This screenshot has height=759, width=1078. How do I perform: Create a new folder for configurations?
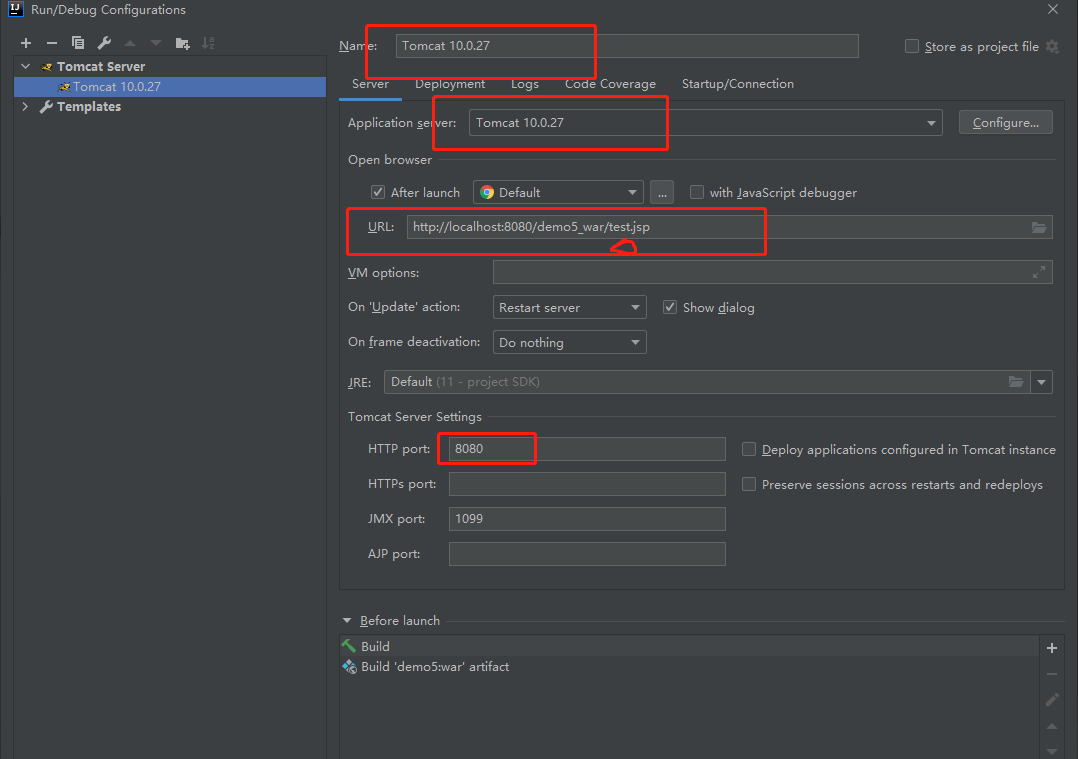tap(182, 43)
